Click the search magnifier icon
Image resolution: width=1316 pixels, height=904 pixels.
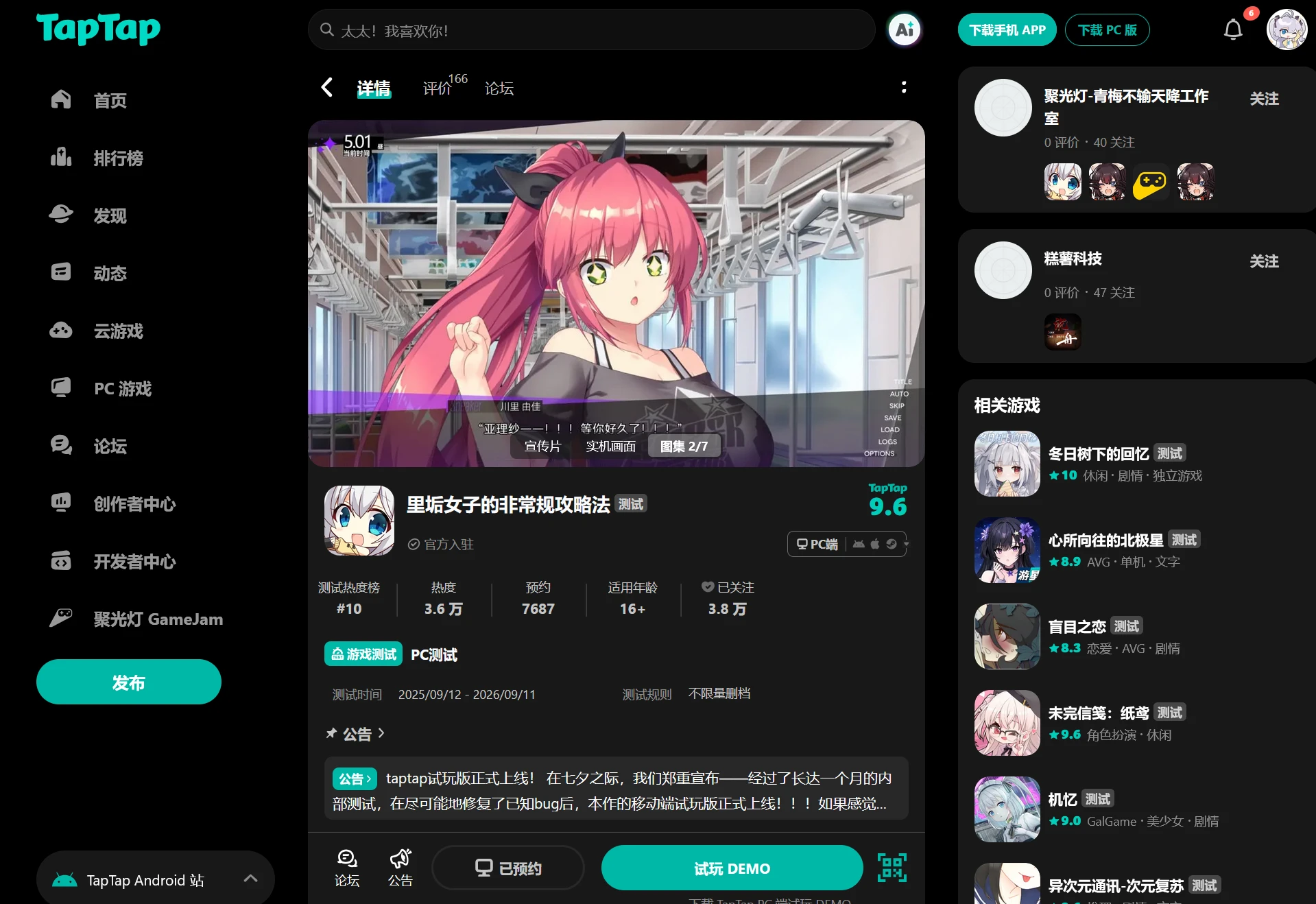(327, 30)
